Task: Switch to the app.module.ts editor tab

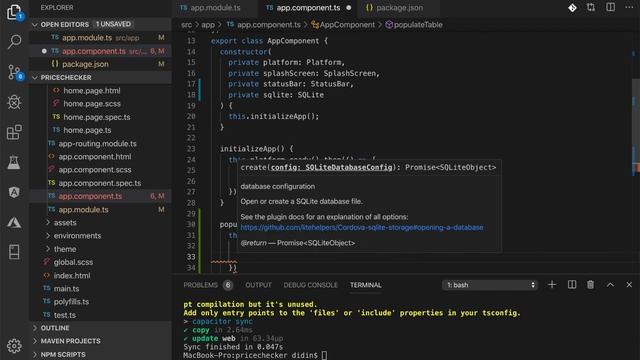Action: [215, 8]
